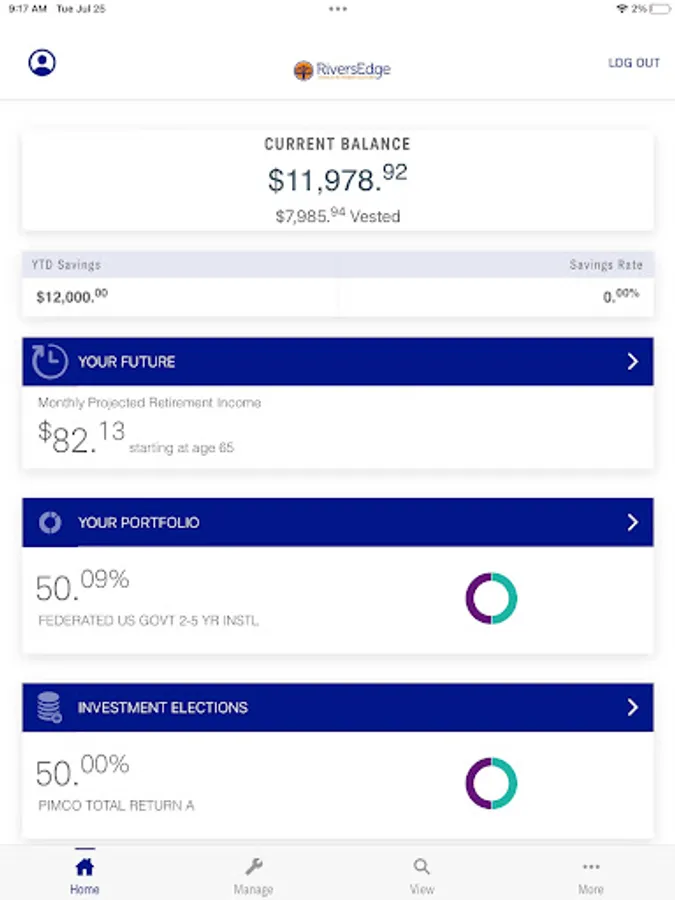Tap the Investment Elections coins icon
Screen dimensions: 675x900
click(50, 707)
